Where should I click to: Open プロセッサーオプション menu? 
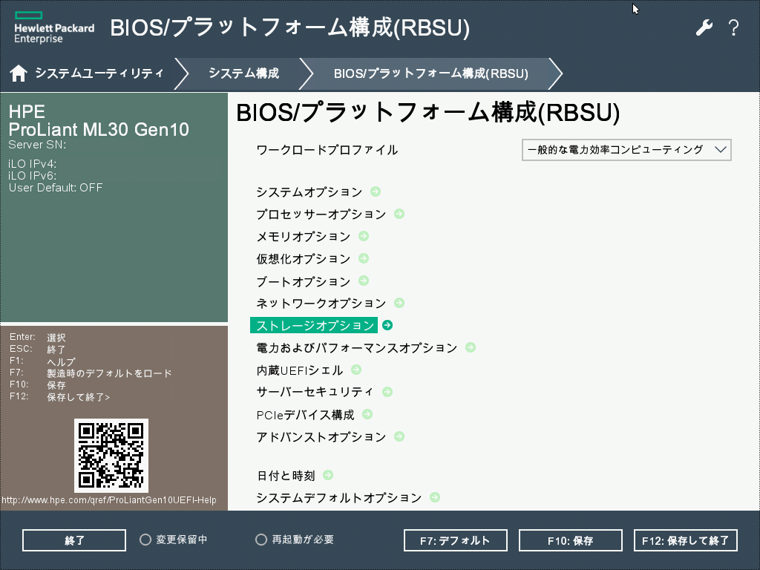(321, 214)
